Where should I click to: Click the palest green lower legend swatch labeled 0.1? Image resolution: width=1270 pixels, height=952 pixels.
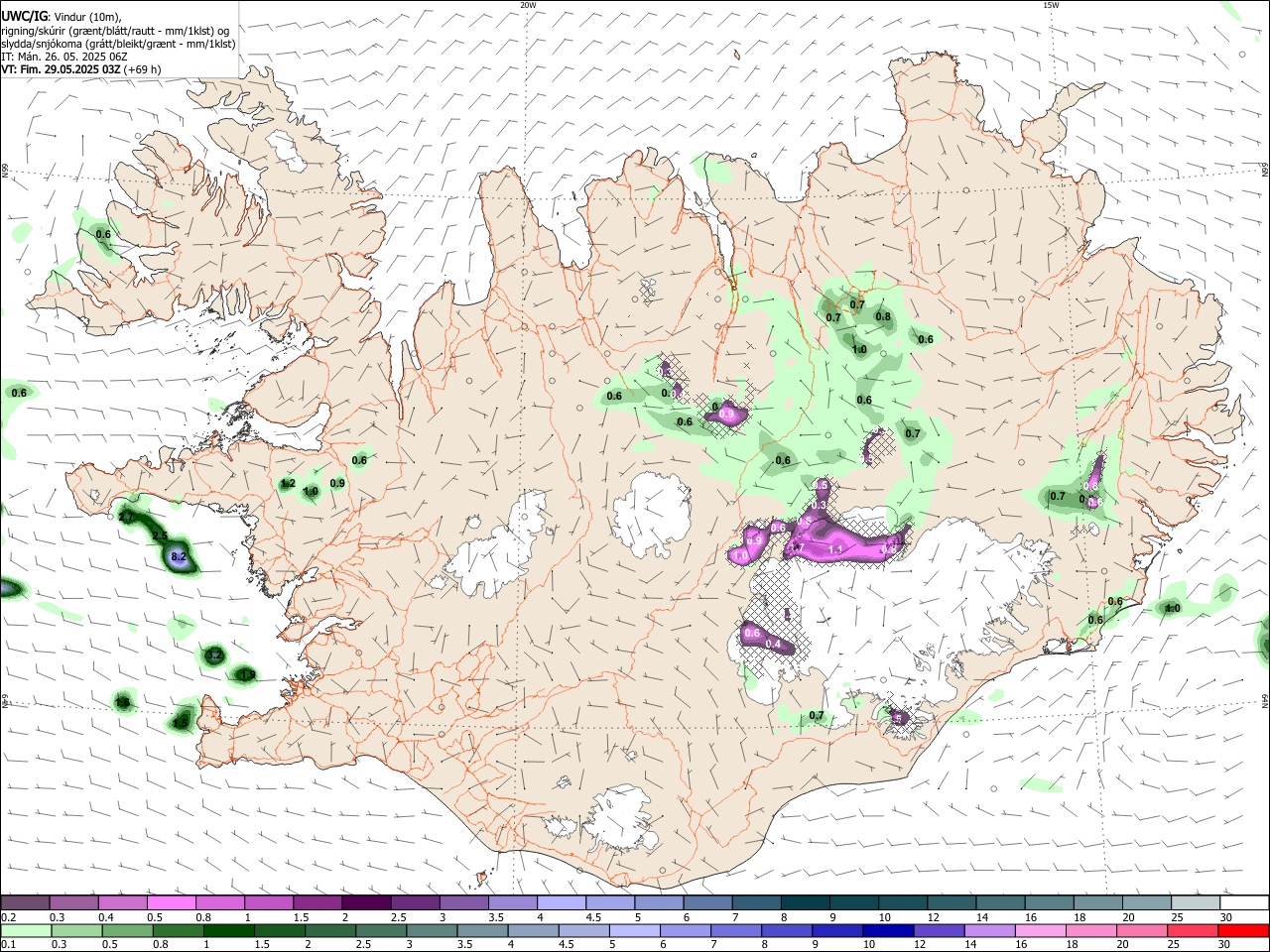point(25,930)
